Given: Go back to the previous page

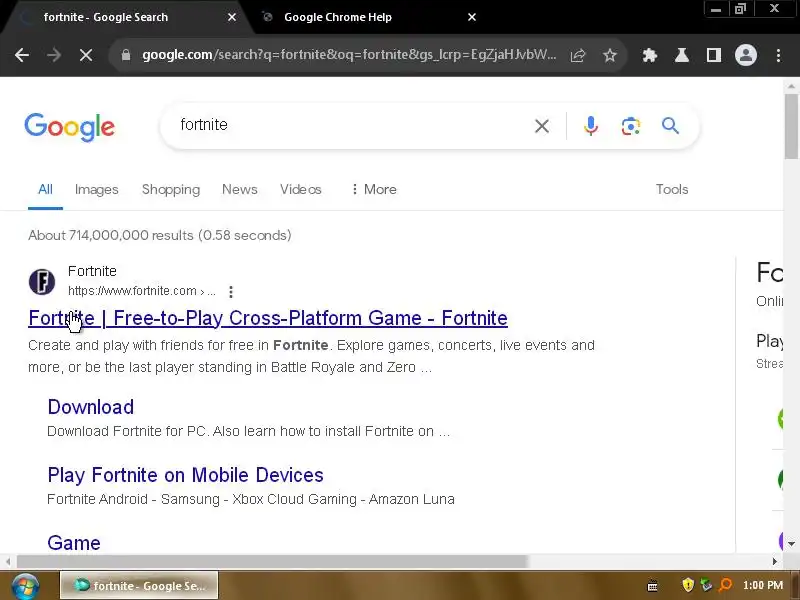Looking at the screenshot, I should pyautogui.click(x=22, y=55).
